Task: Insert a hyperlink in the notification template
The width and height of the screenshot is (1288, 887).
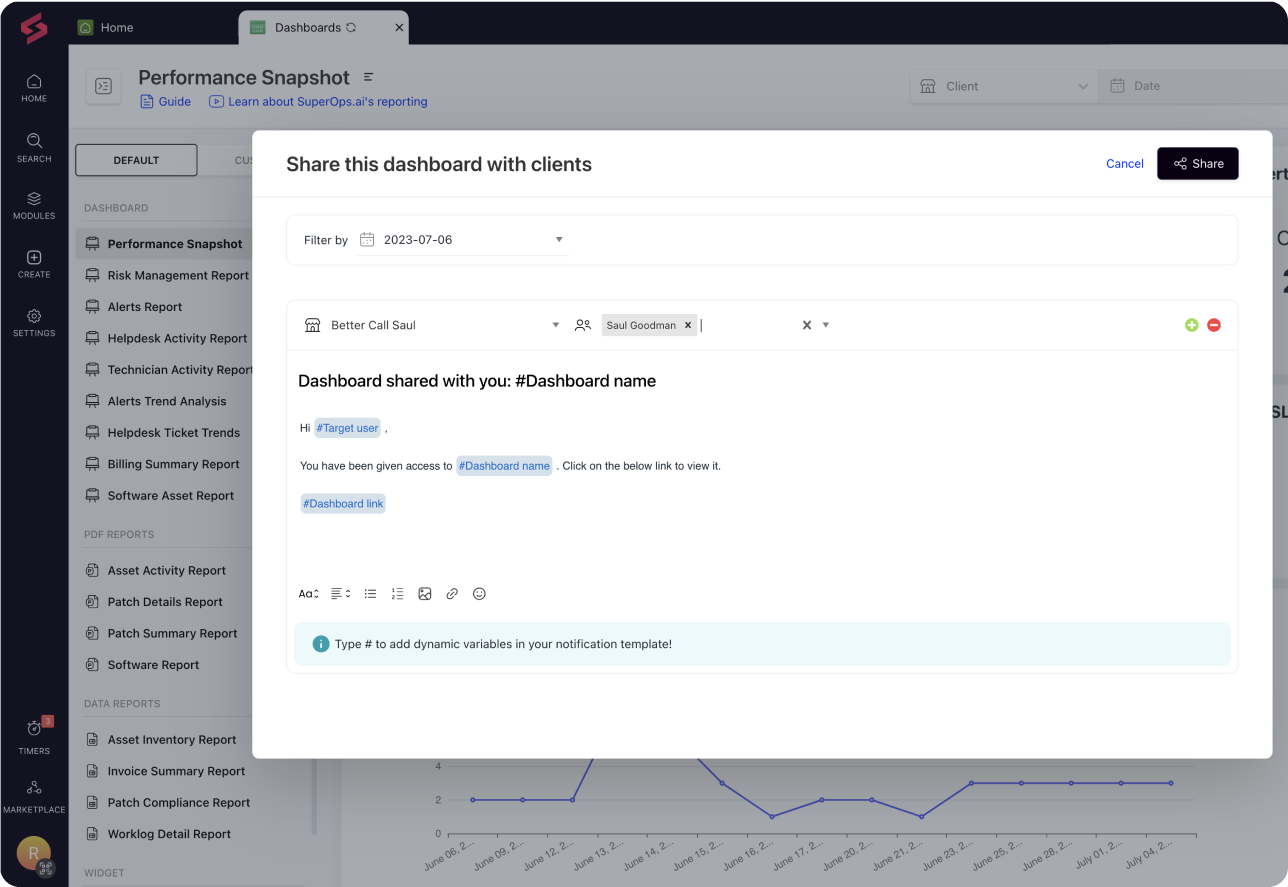Action: (x=452, y=593)
